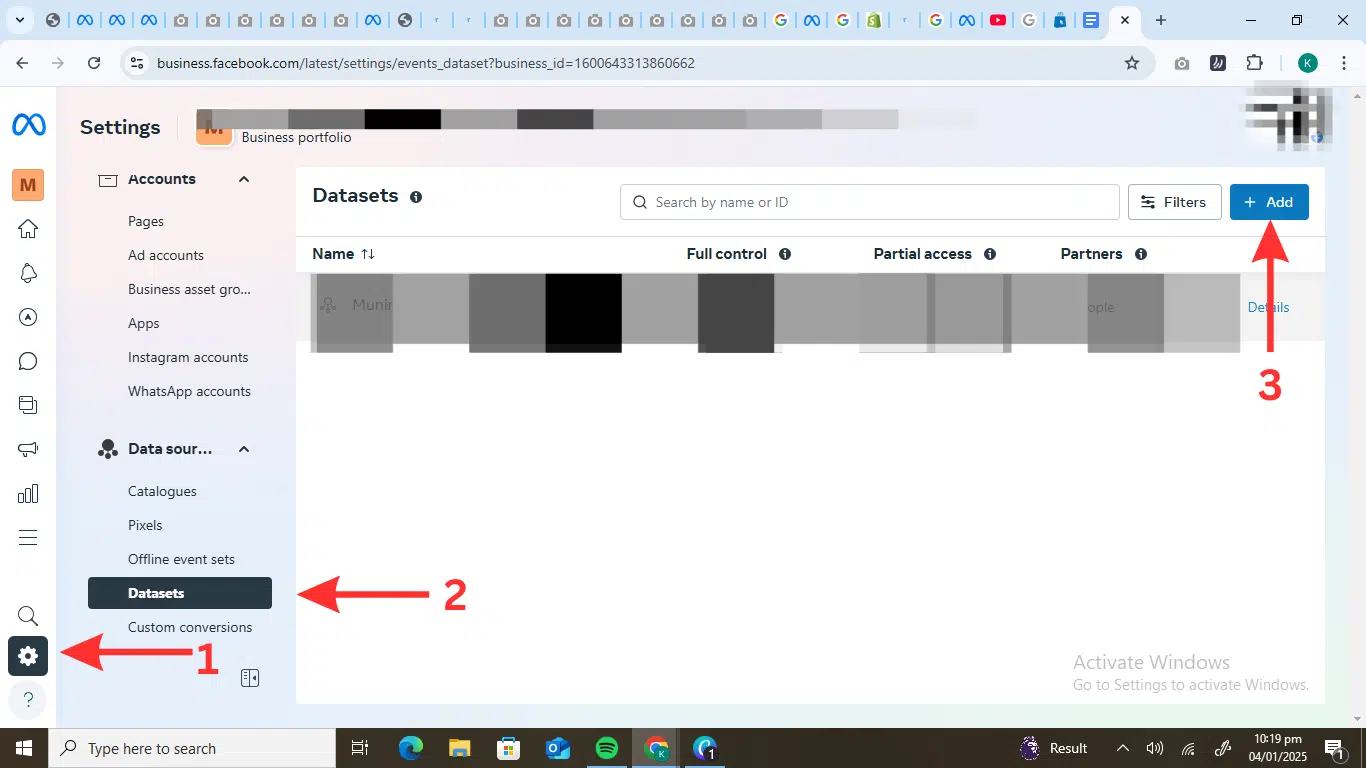Launch Microsoft Edge from taskbar
The width and height of the screenshot is (1366, 768).
[410, 748]
